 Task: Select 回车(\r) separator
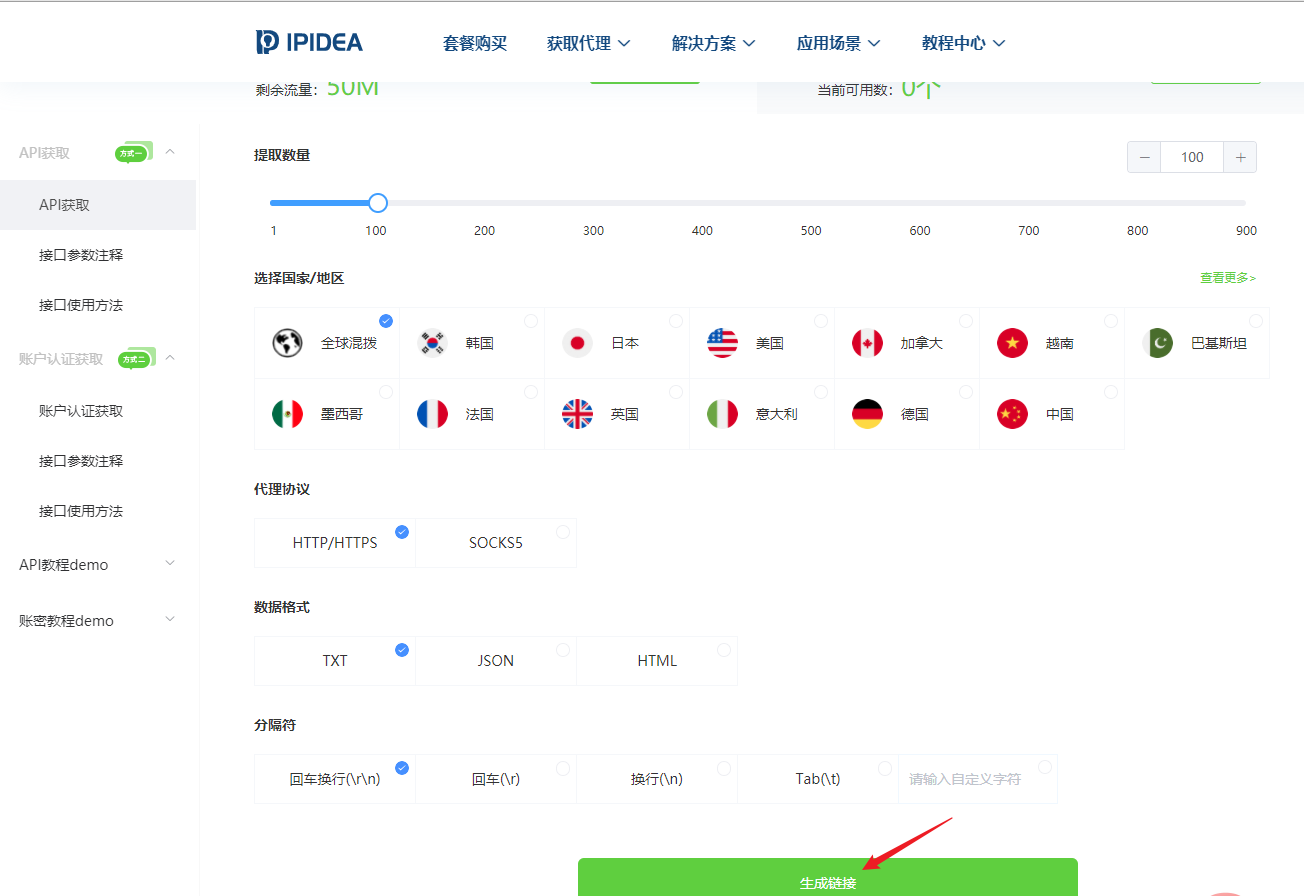[496, 779]
